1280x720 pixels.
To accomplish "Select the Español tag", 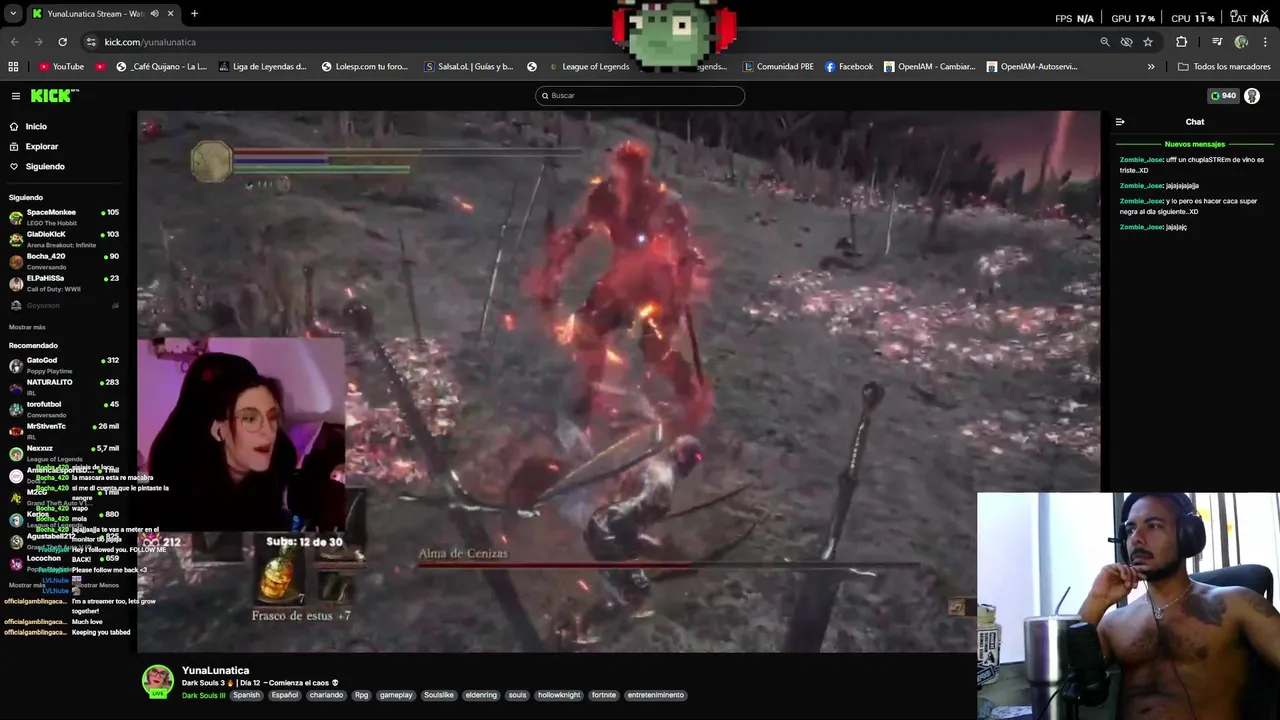I will [x=285, y=695].
